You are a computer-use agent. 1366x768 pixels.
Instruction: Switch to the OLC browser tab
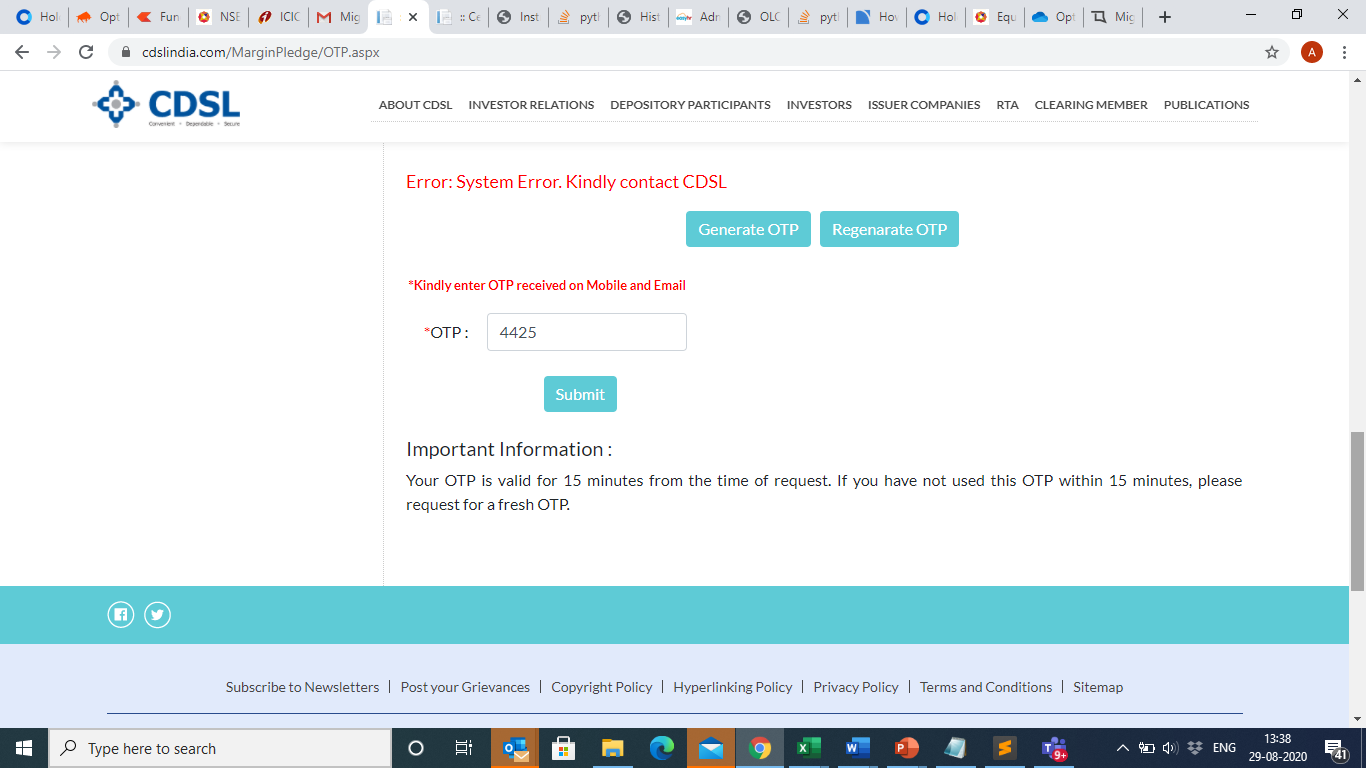tap(758, 17)
